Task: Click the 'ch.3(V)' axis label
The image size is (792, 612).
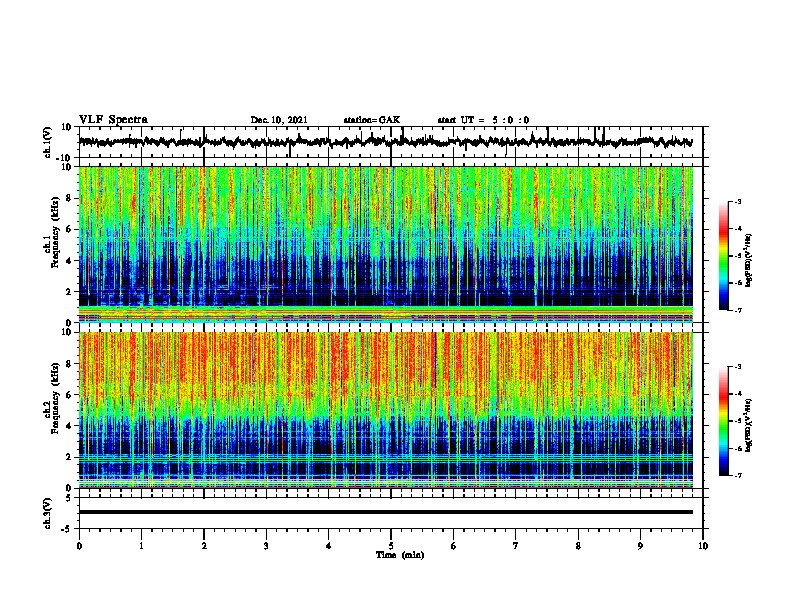Action: [x=48, y=514]
